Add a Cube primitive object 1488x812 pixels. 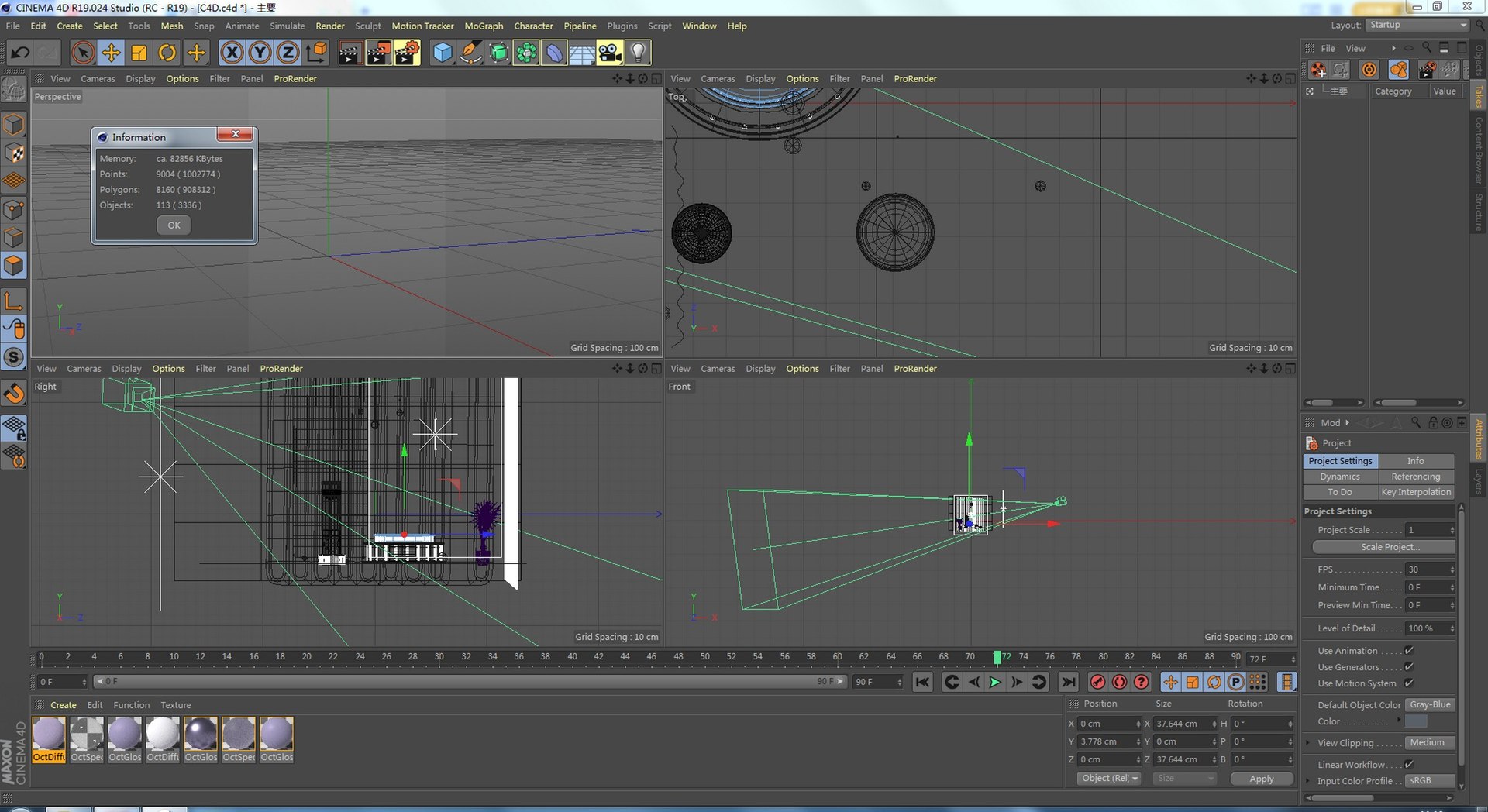442,53
